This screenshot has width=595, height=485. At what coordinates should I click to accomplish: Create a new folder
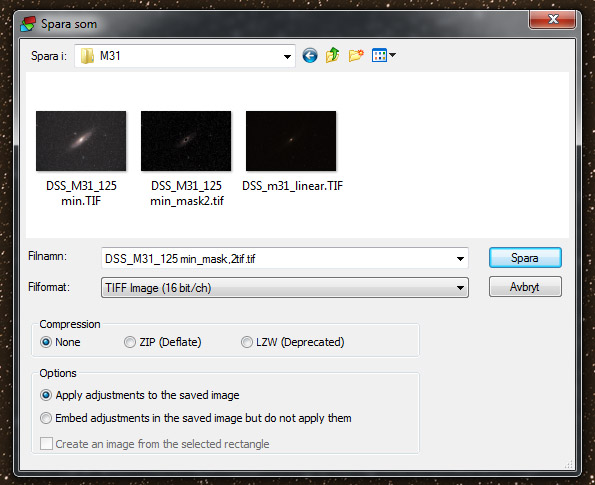click(x=356, y=55)
